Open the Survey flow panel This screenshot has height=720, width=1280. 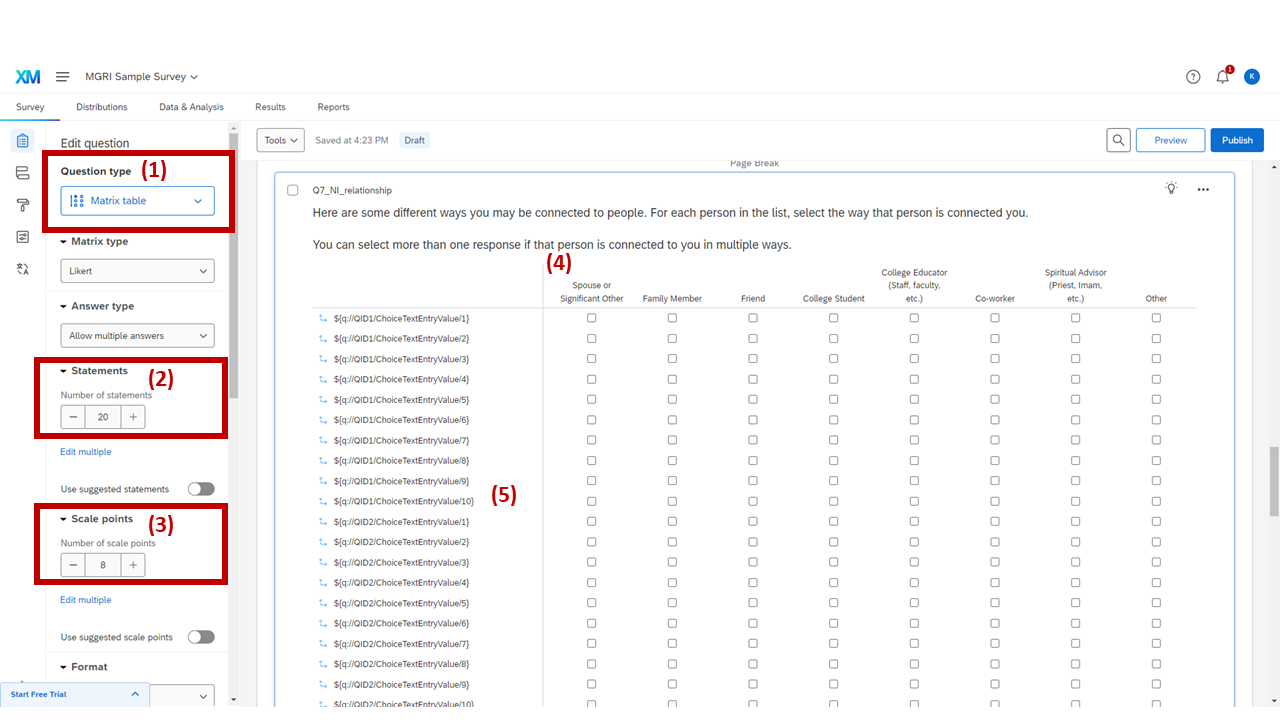[22, 172]
